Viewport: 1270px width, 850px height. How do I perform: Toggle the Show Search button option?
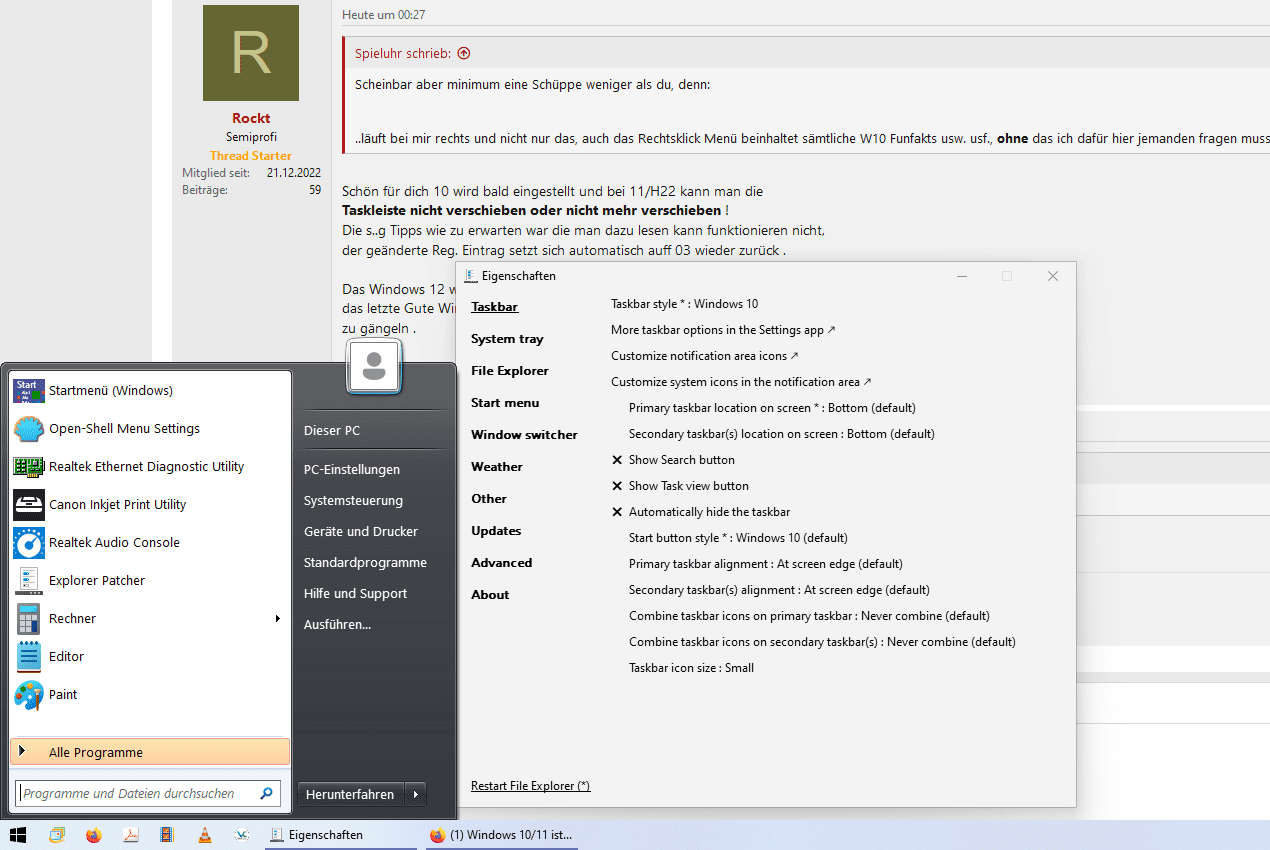point(673,460)
